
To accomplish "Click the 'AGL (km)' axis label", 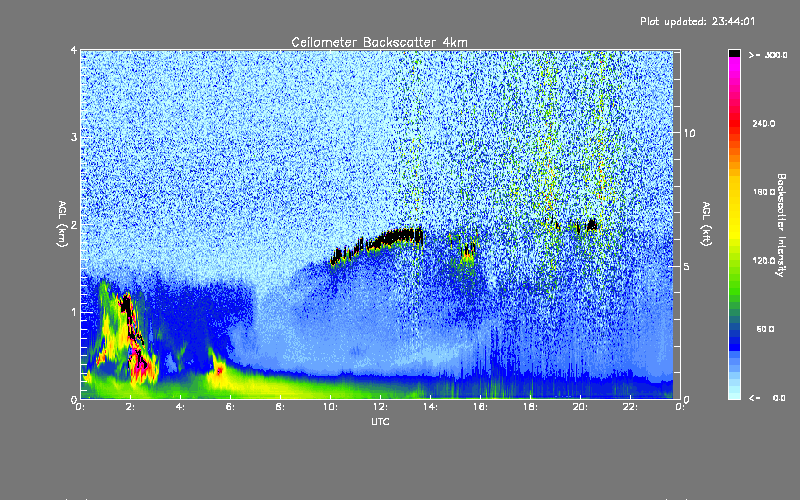I will click(62, 224).
